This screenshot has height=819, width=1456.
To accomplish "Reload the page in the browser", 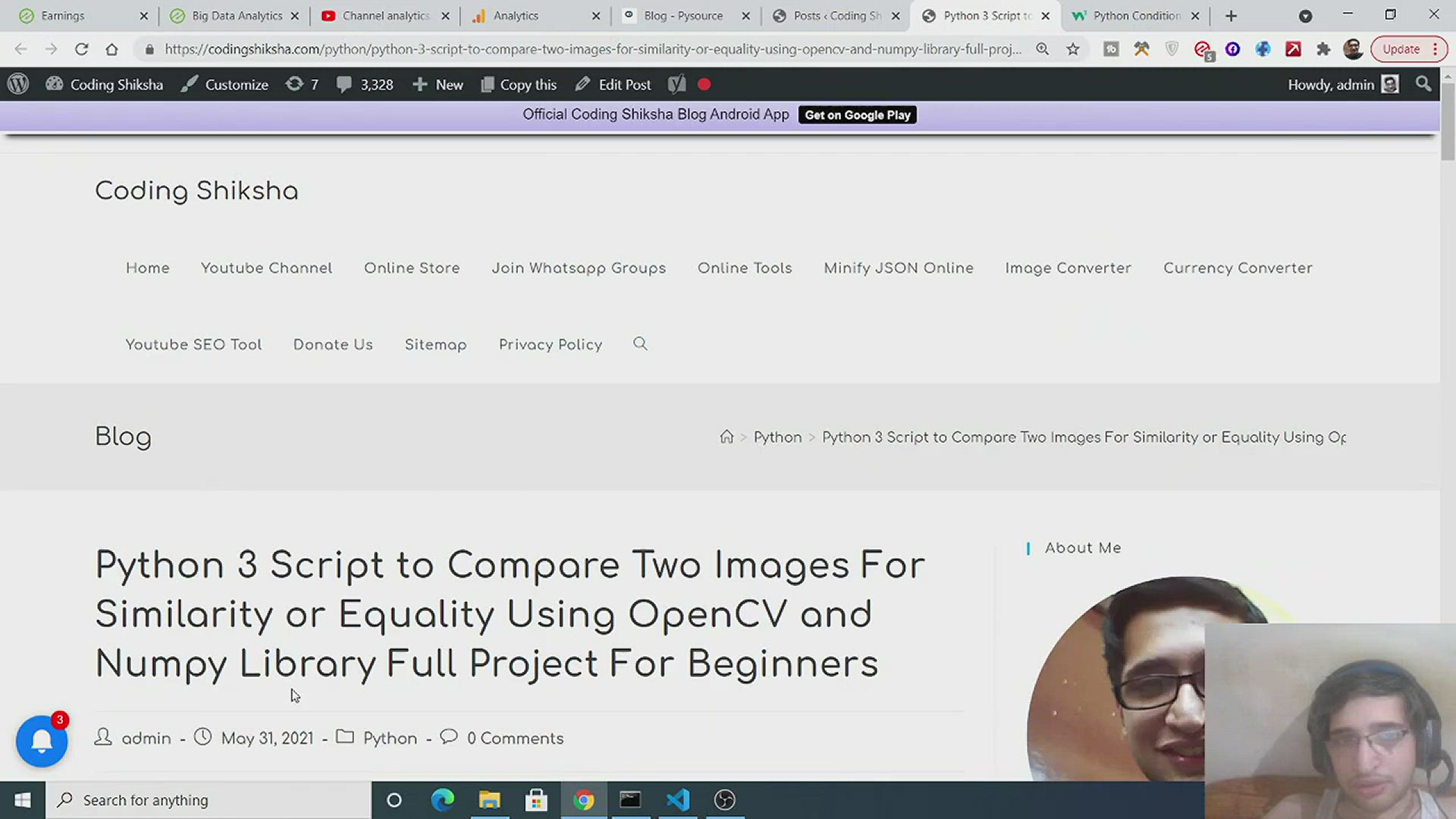I will 81,49.
